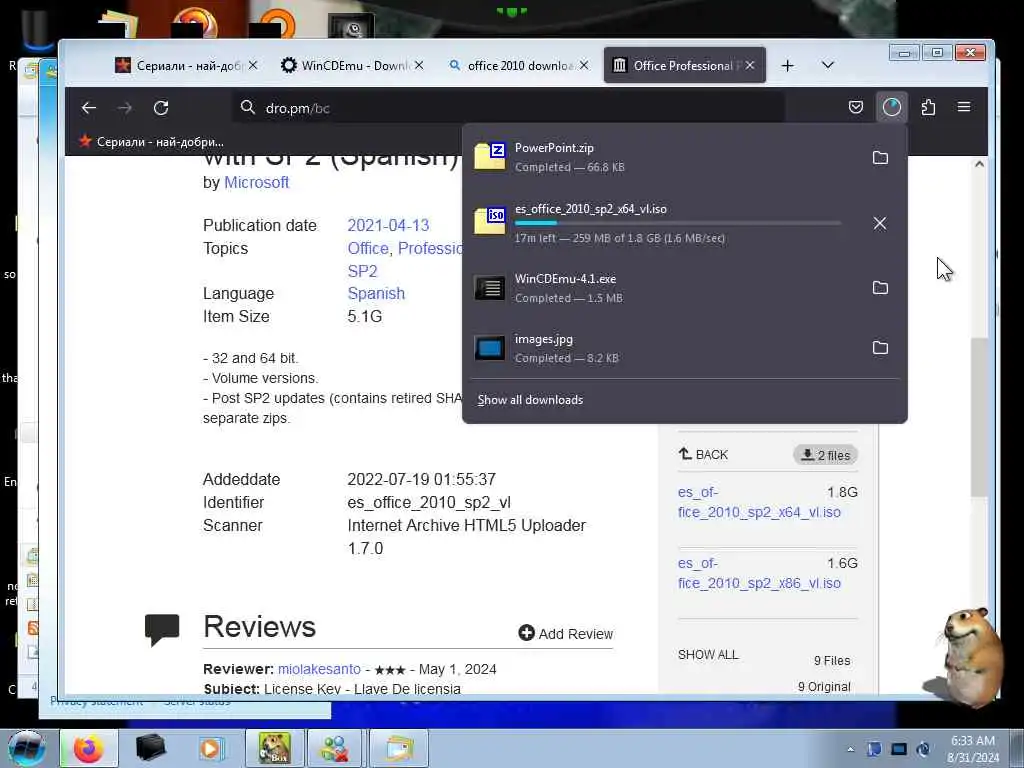Click the 5.1G item size value

(x=364, y=316)
